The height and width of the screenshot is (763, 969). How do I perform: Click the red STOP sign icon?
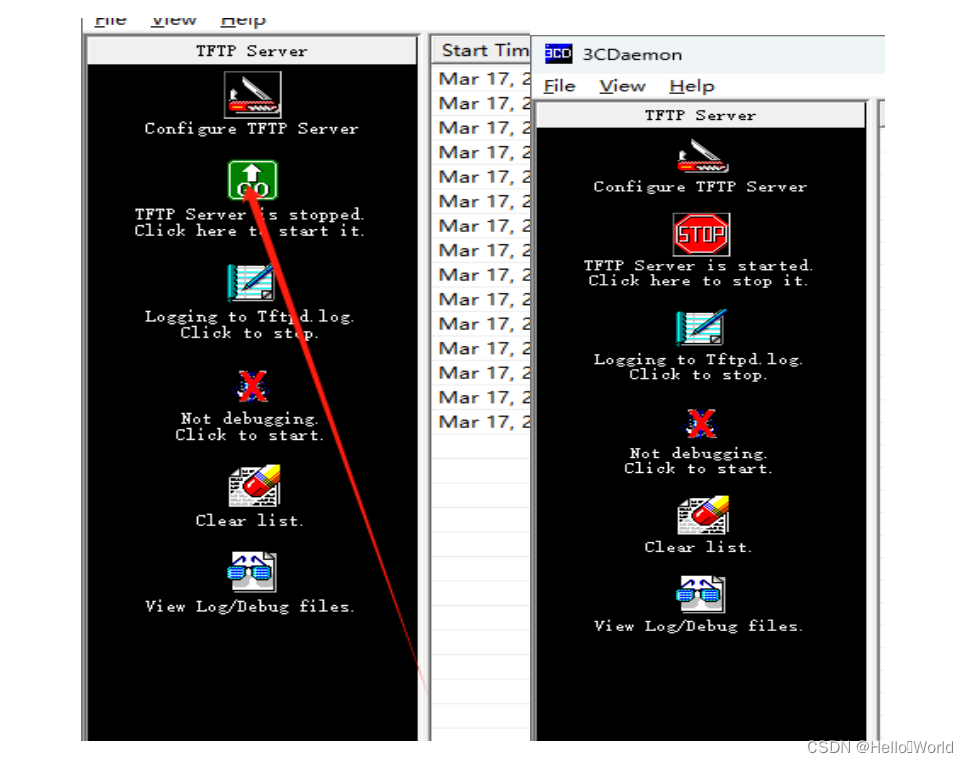pyautogui.click(x=701, y=234)
